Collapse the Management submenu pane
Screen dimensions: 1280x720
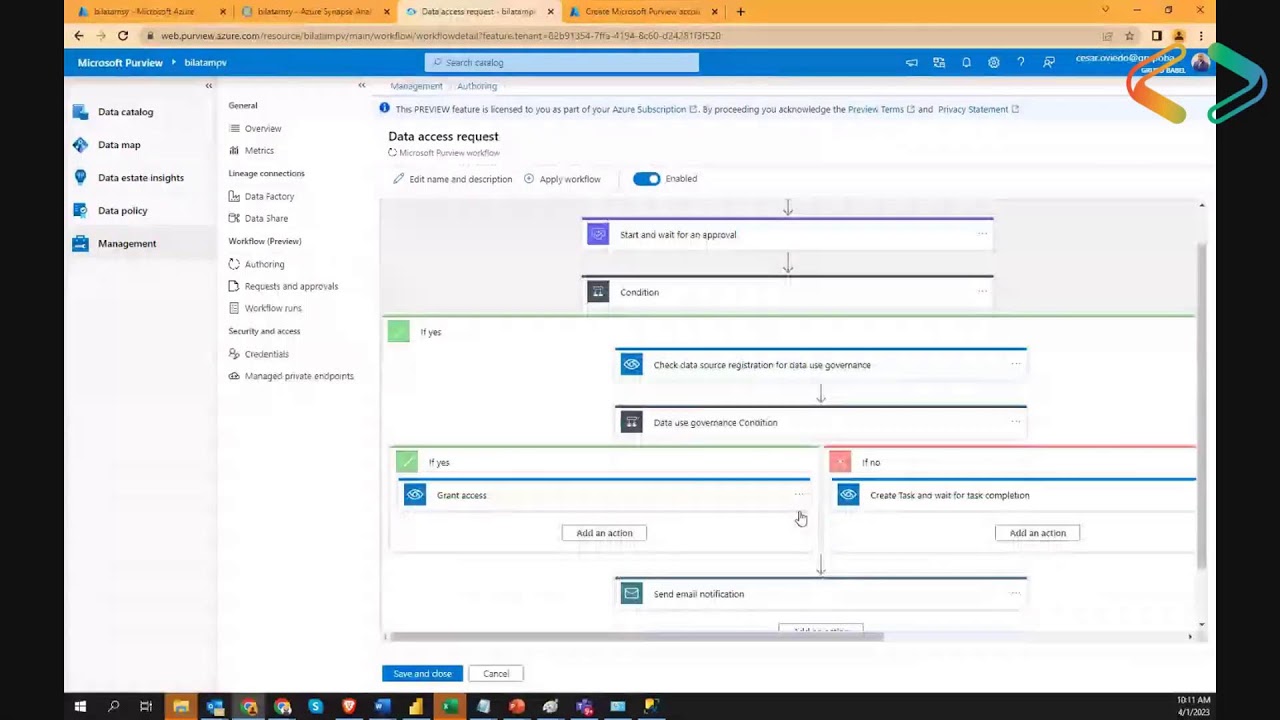pyautogui.click(x=362, y=86)
